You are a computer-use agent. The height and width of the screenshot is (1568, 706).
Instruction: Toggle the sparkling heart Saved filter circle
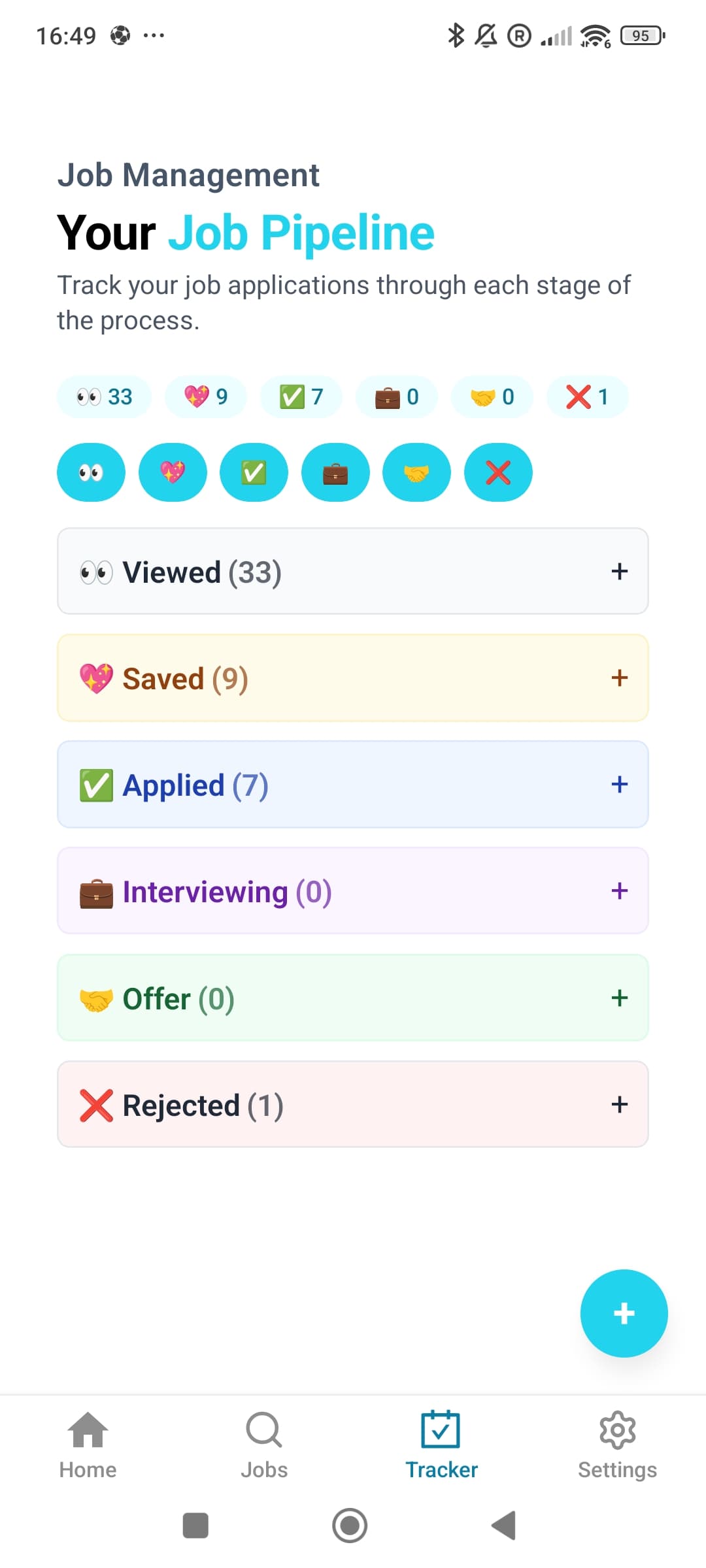[x=173, y=472]
